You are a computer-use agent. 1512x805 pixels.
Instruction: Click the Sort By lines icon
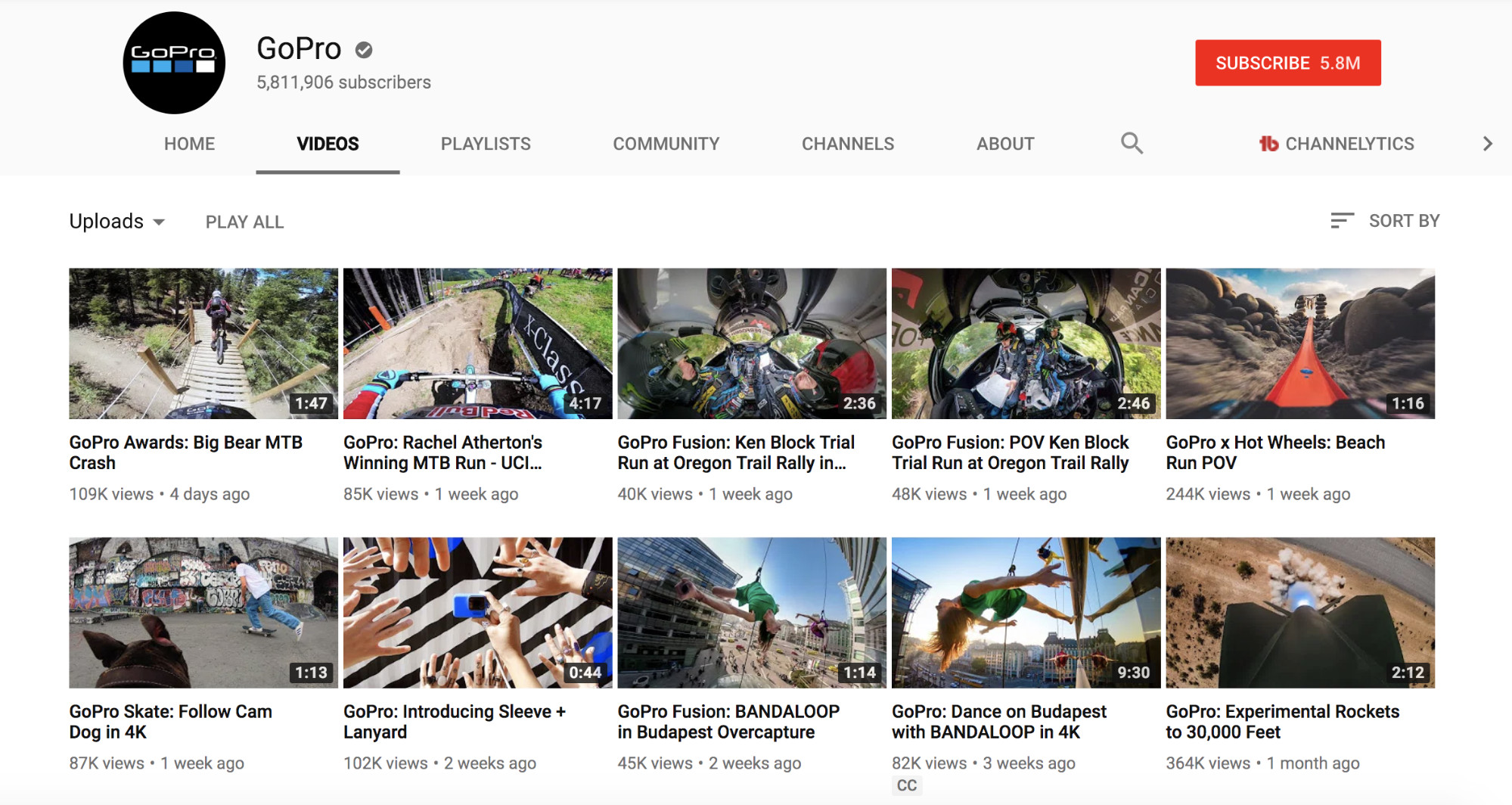tap(1342, 221)
